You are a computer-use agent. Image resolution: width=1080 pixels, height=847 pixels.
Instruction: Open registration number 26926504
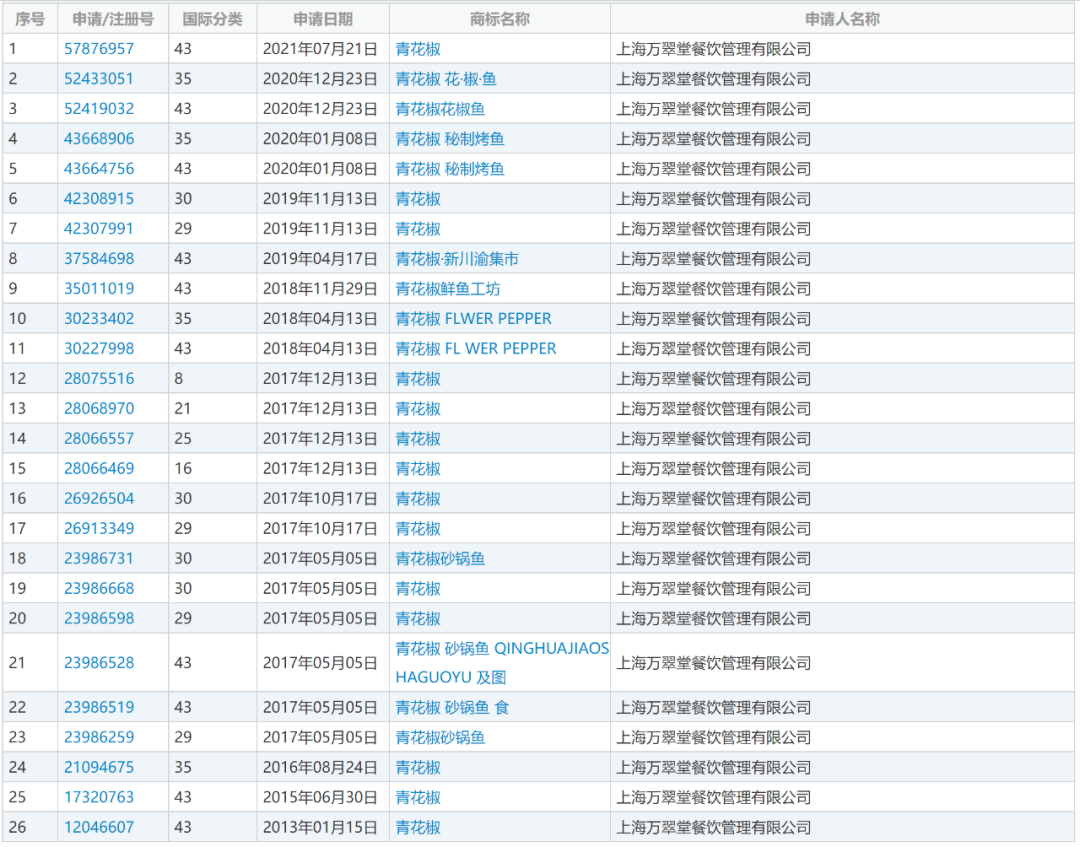pyautogui.click(x=98, y=498)
